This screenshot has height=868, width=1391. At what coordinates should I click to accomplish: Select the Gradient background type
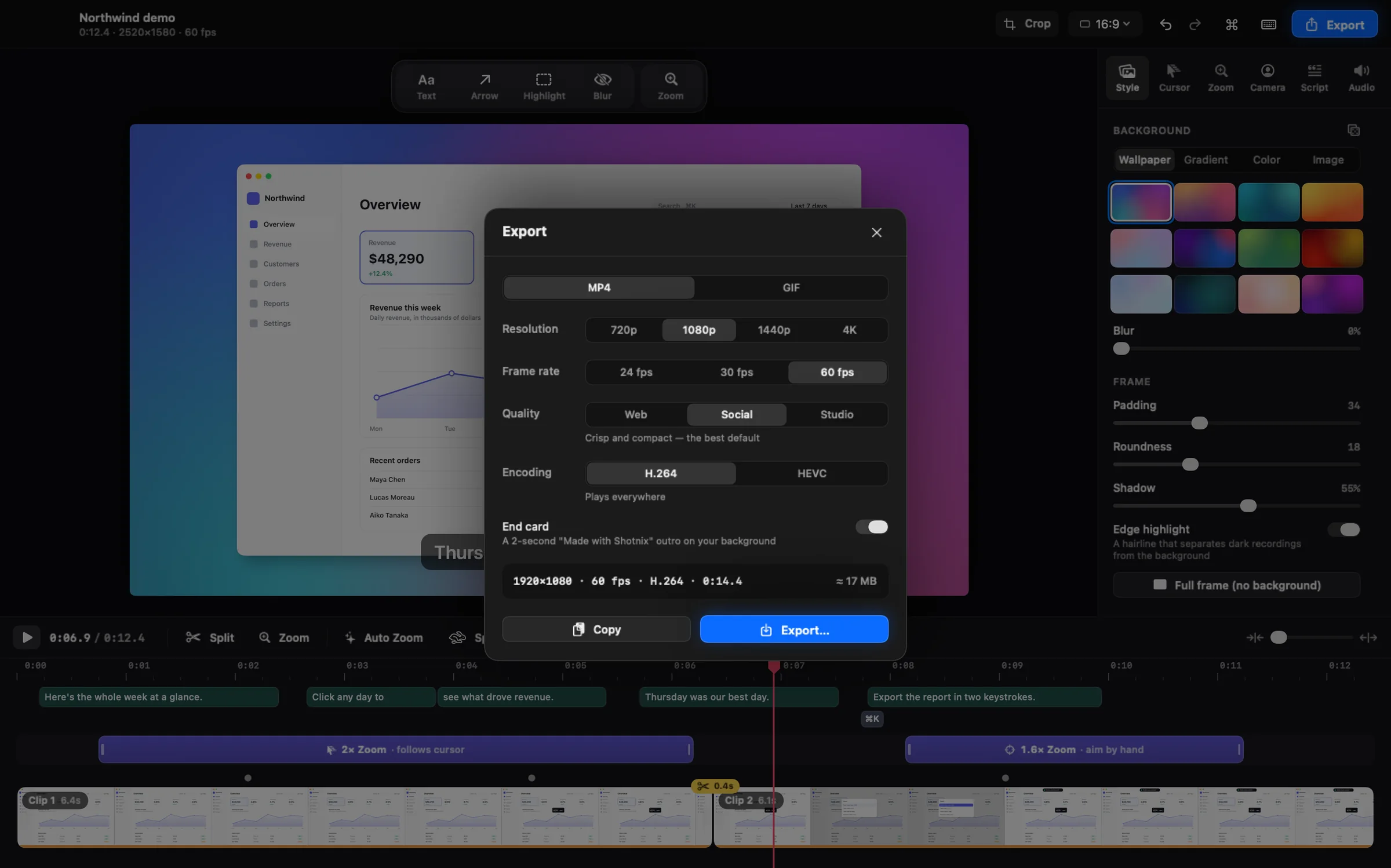pos(1206,160)
